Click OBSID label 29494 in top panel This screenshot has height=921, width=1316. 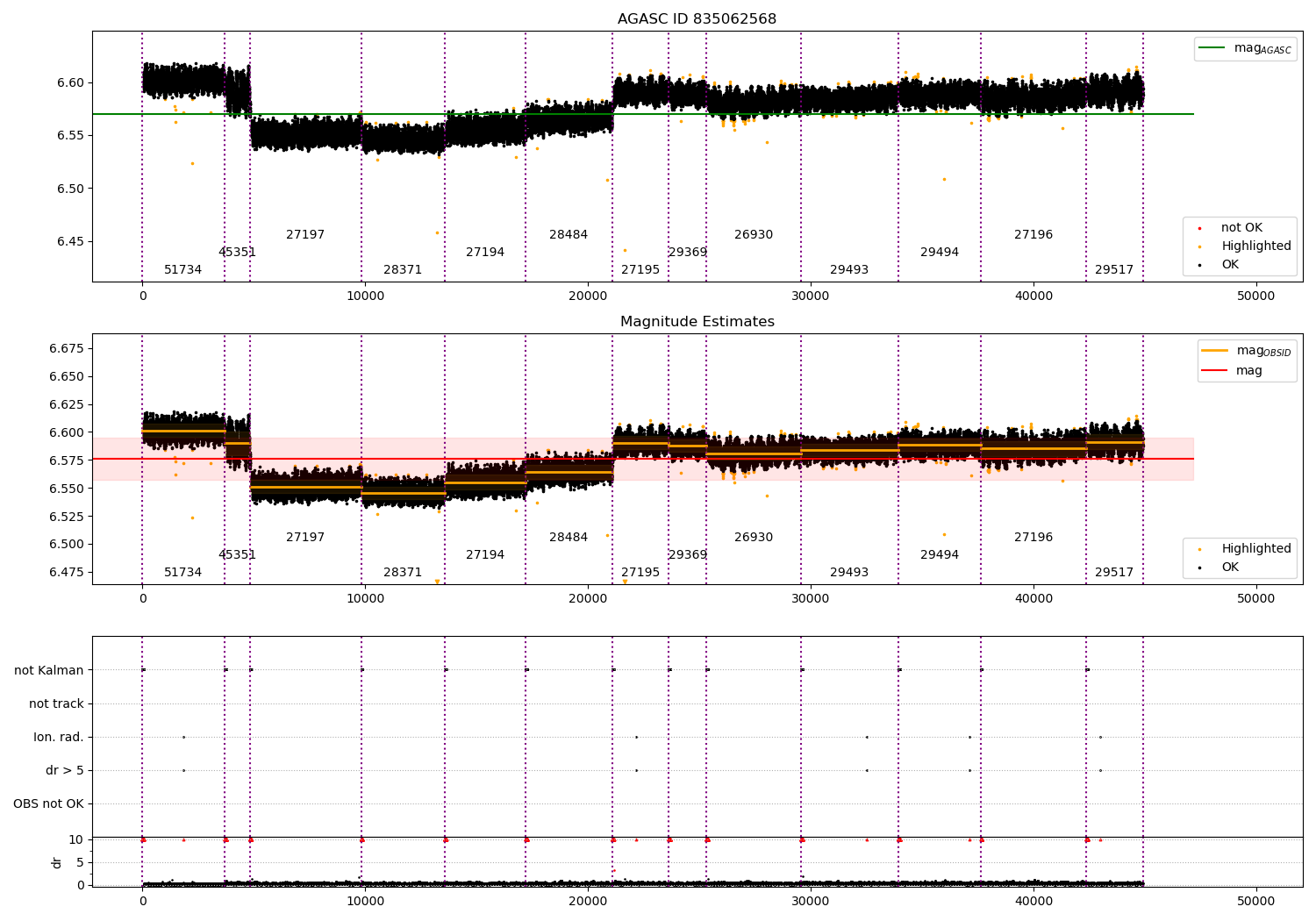click(940, 253)
